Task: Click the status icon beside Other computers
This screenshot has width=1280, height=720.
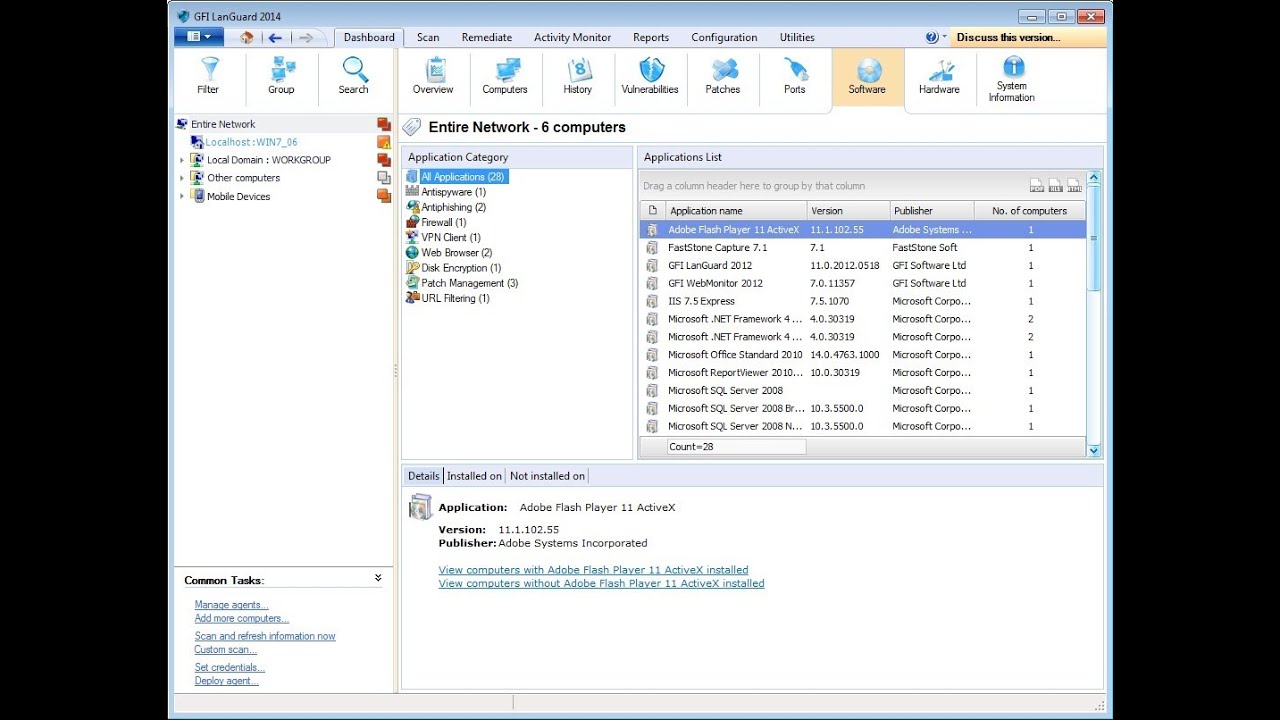Action: pos(383,178)
